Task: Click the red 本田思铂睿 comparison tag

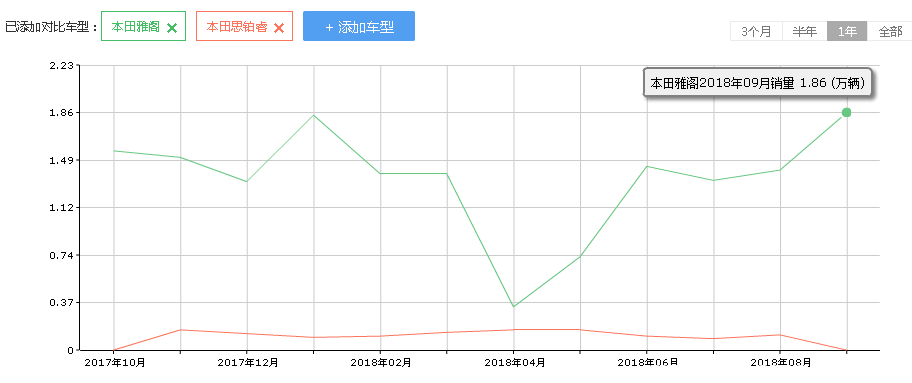Action: [237, 27]
